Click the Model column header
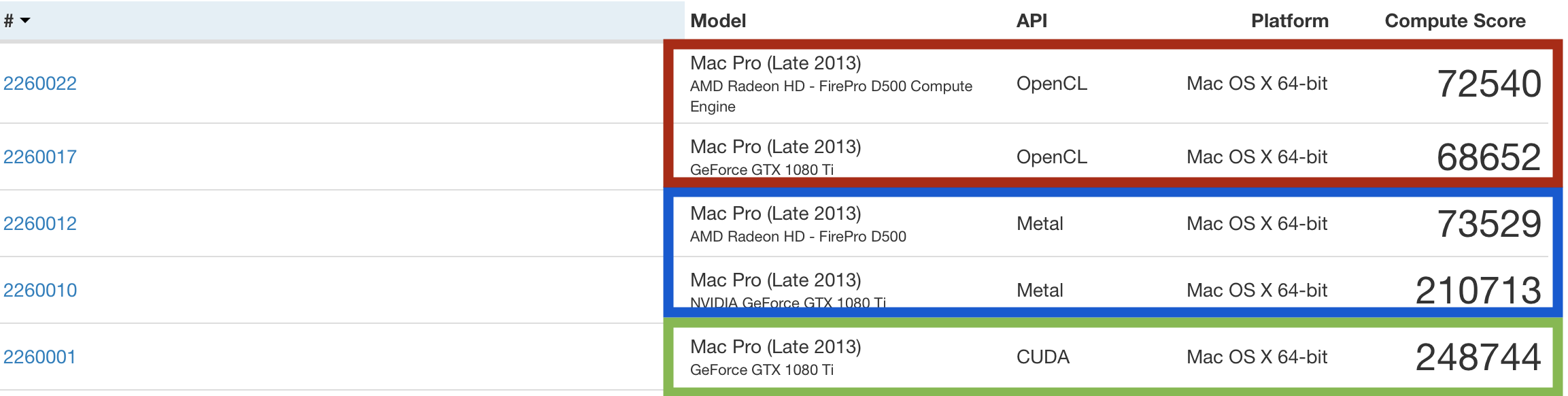 coord(718,21)
